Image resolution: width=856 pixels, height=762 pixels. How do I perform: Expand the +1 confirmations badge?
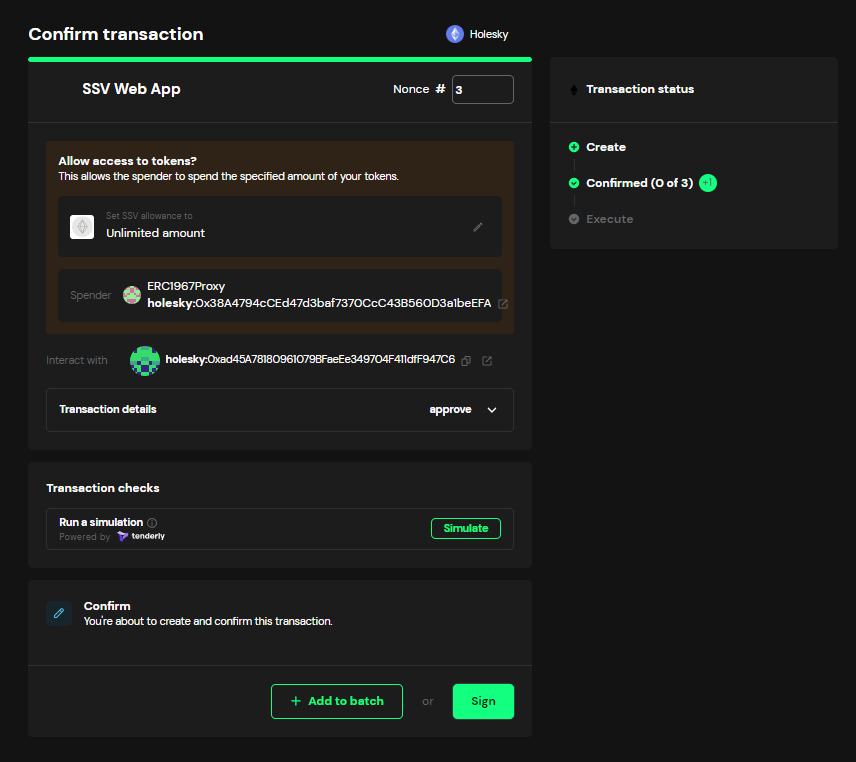click(708, 183)
